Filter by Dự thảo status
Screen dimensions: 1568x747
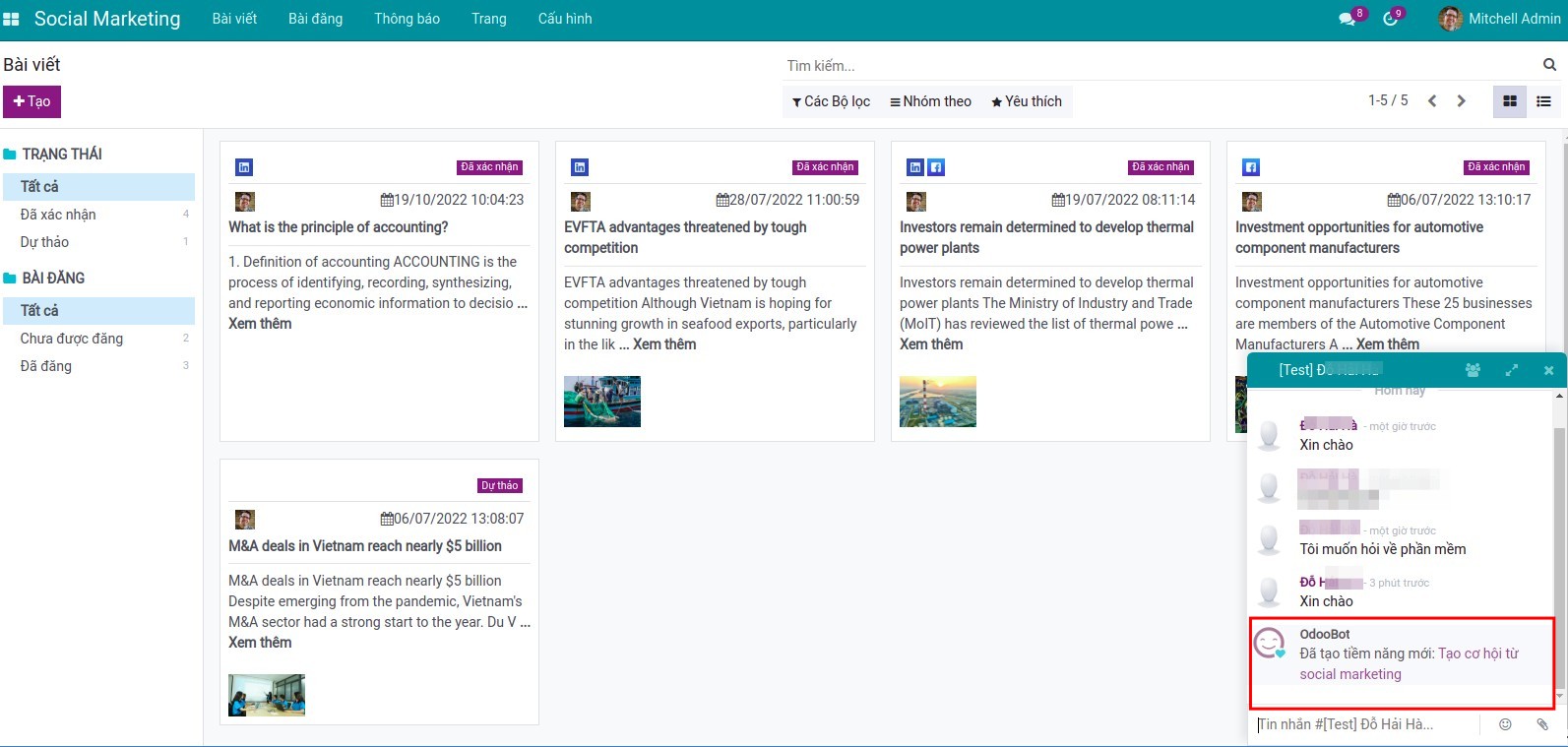44,242
